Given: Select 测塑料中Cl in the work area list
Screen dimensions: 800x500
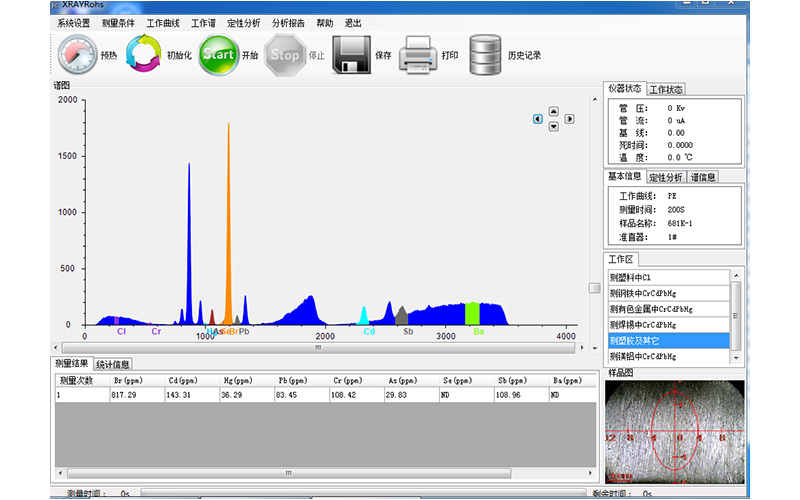Looking at the screenshot, I should coord(631,277).
